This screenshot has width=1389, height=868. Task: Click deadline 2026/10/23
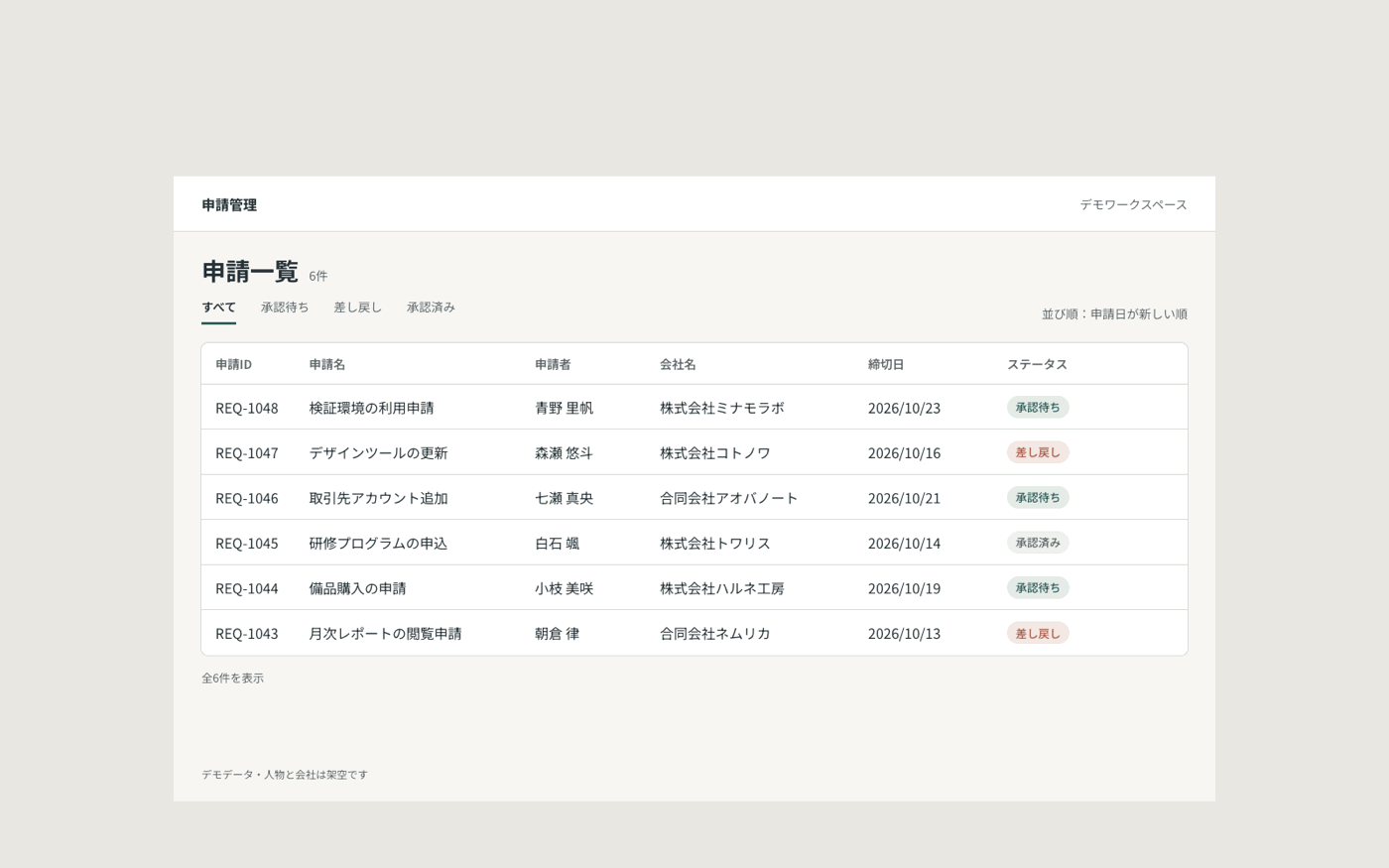coord(904,408)
